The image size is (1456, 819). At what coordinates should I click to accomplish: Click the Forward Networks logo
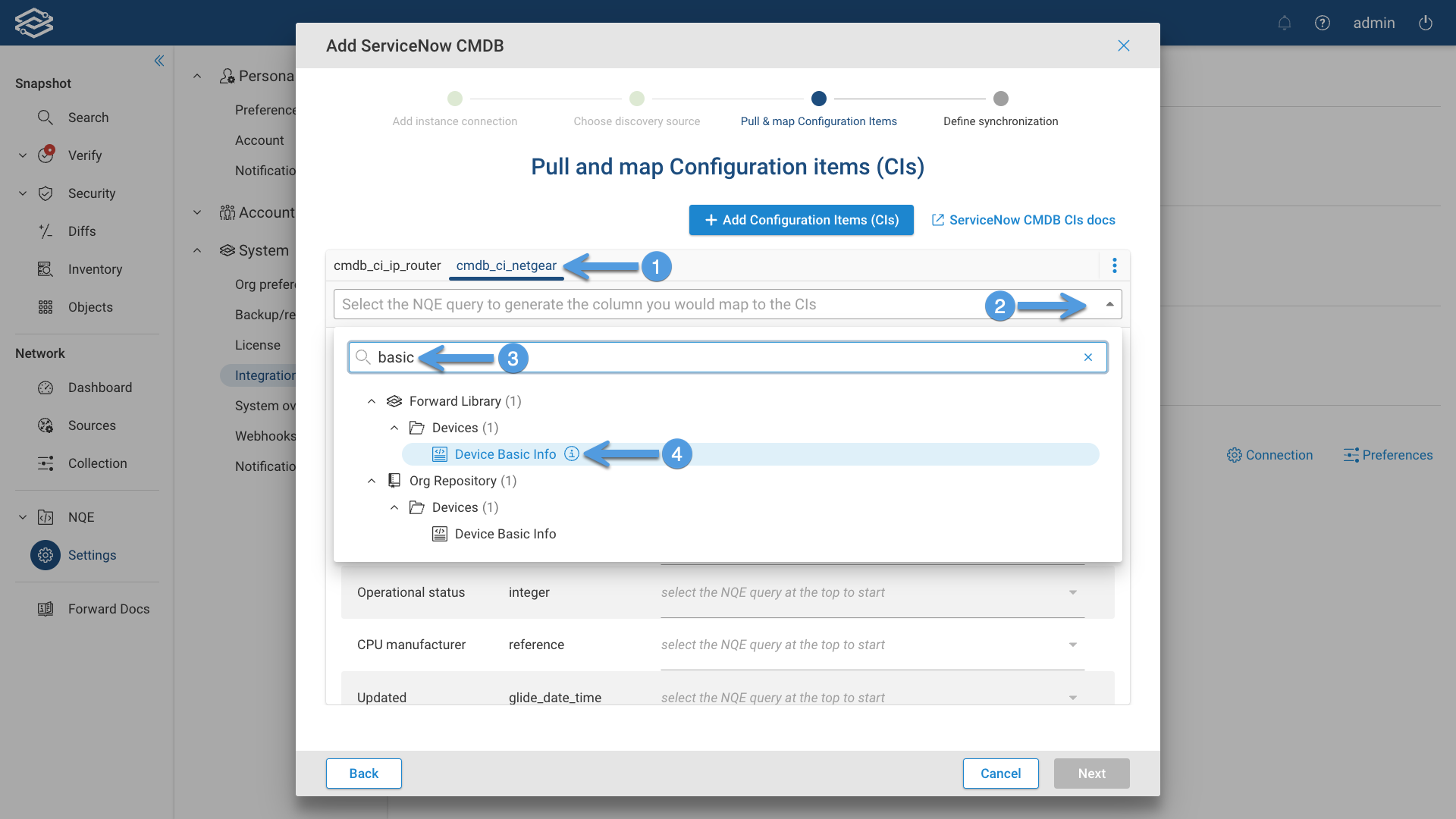point(33,23)
